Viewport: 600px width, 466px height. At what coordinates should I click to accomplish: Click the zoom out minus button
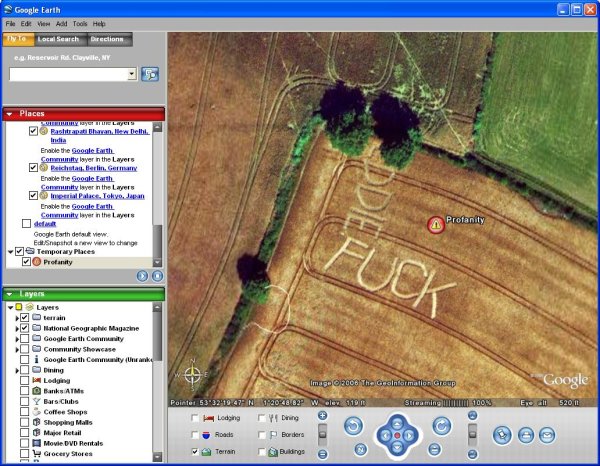click(322, 453)
